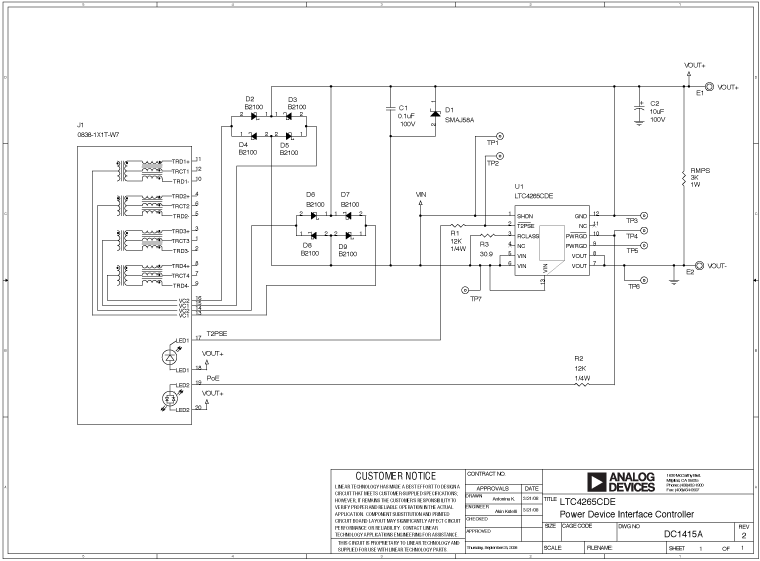Click drawing number DC1415A

pyautogui.click(x=683, y=534)
